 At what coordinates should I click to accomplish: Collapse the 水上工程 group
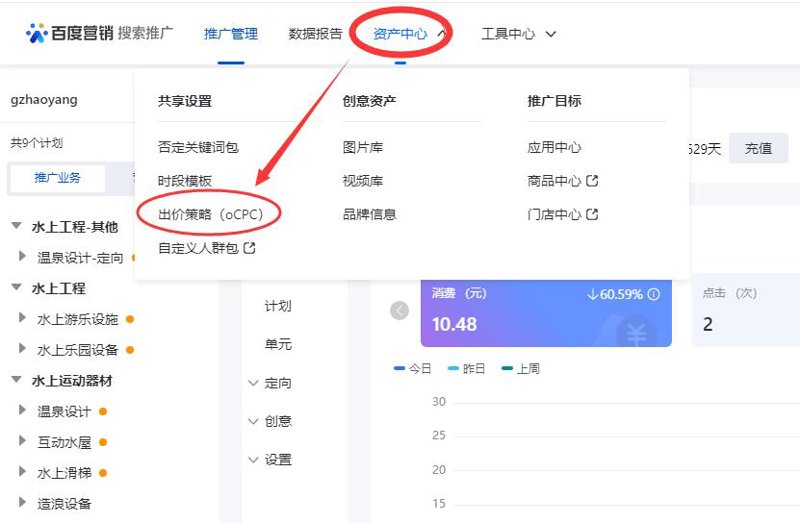click(16, 287)
